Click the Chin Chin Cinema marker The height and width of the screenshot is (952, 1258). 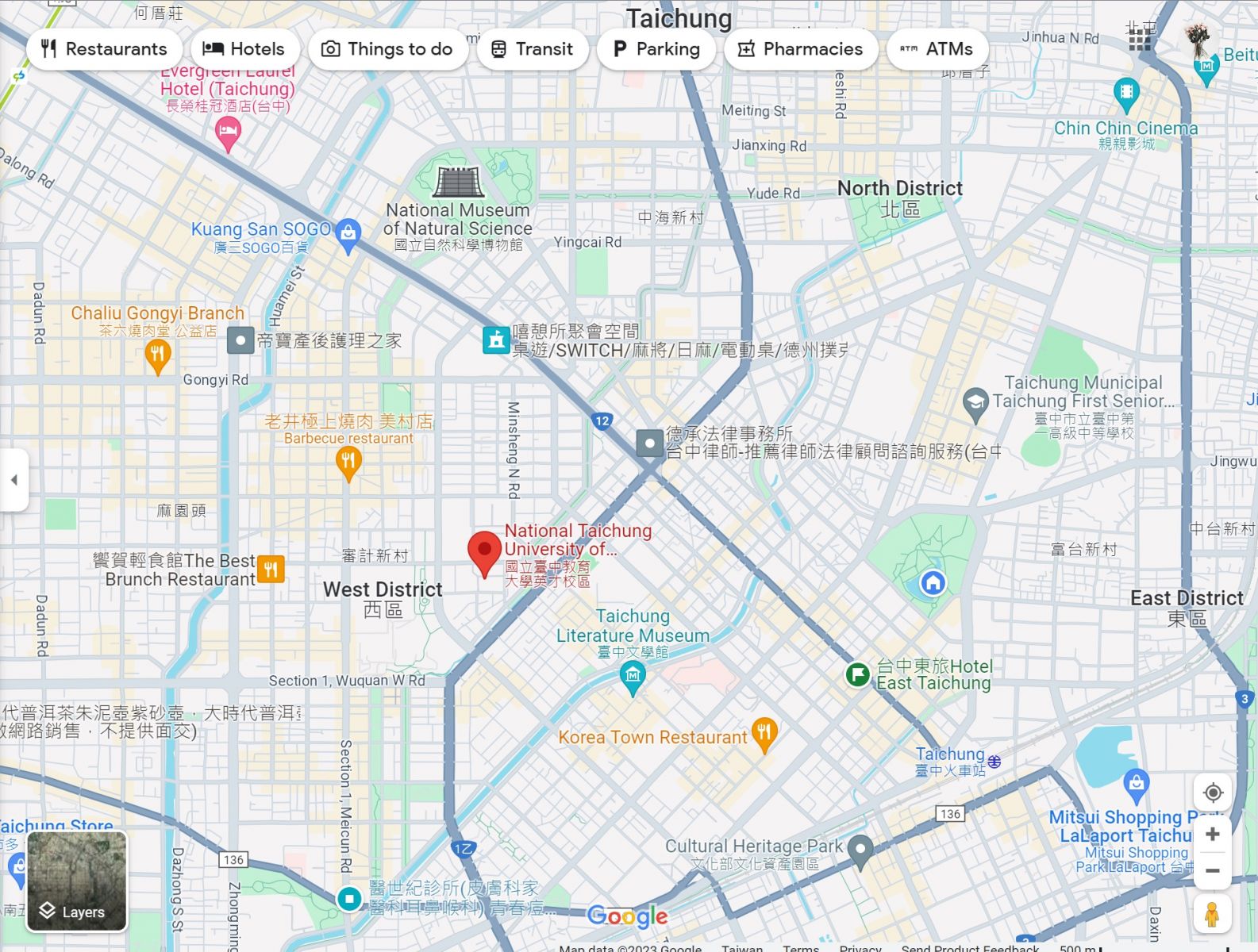pyautogui.click(x=1126, y=94)
